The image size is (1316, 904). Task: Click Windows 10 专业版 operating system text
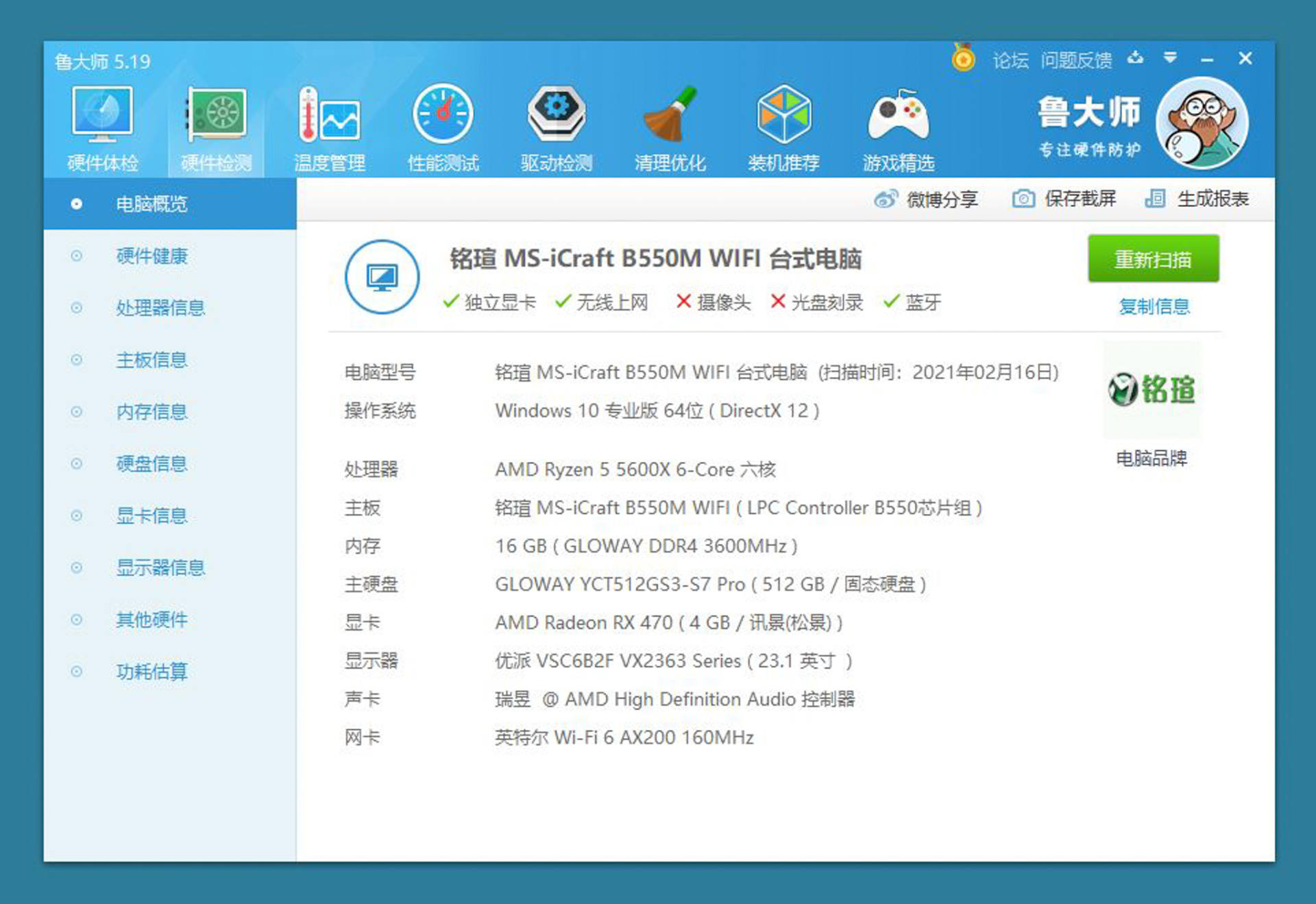(657, 411)
